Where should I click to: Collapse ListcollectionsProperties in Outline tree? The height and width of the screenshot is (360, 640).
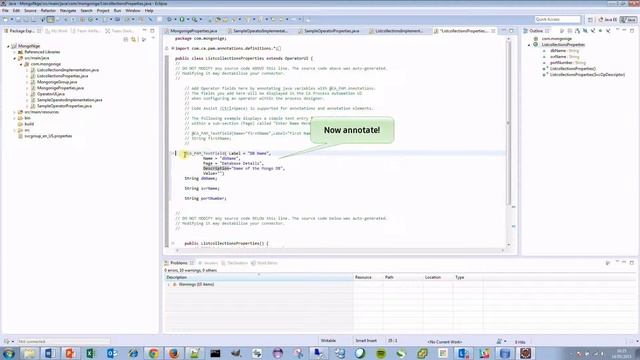tap(529, 44)
